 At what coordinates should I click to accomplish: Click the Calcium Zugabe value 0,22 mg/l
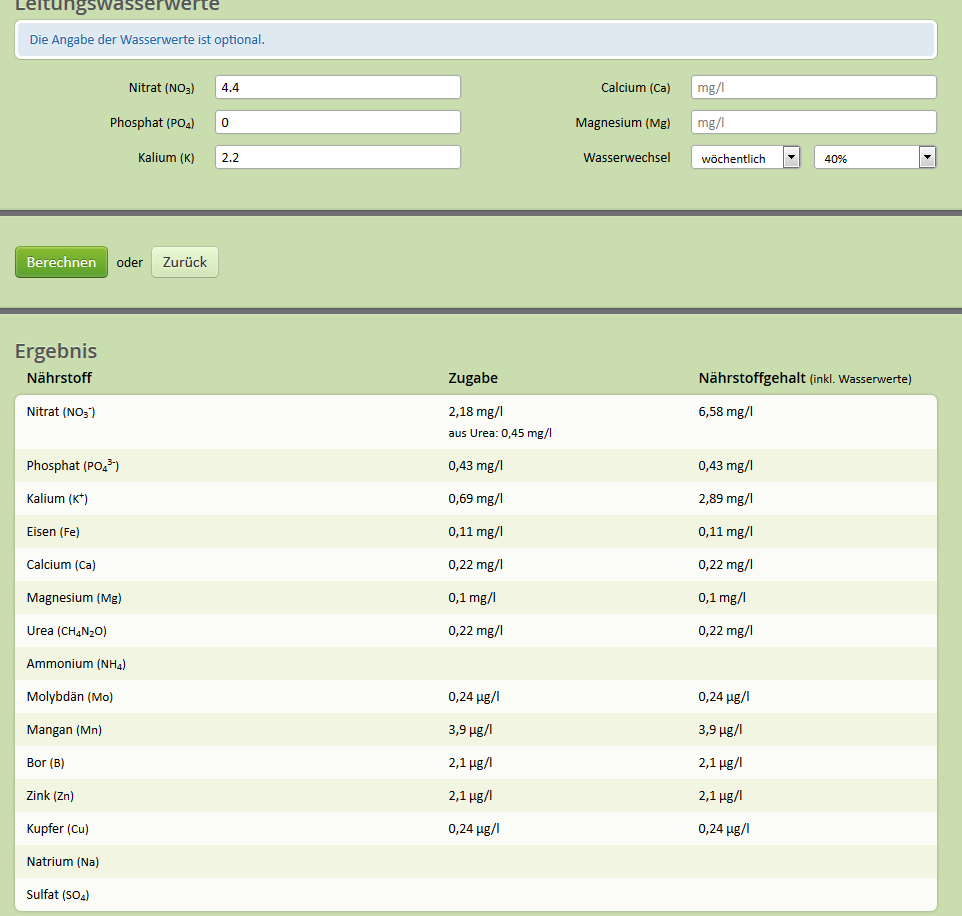pyautogui.click(x=475, y=565)
